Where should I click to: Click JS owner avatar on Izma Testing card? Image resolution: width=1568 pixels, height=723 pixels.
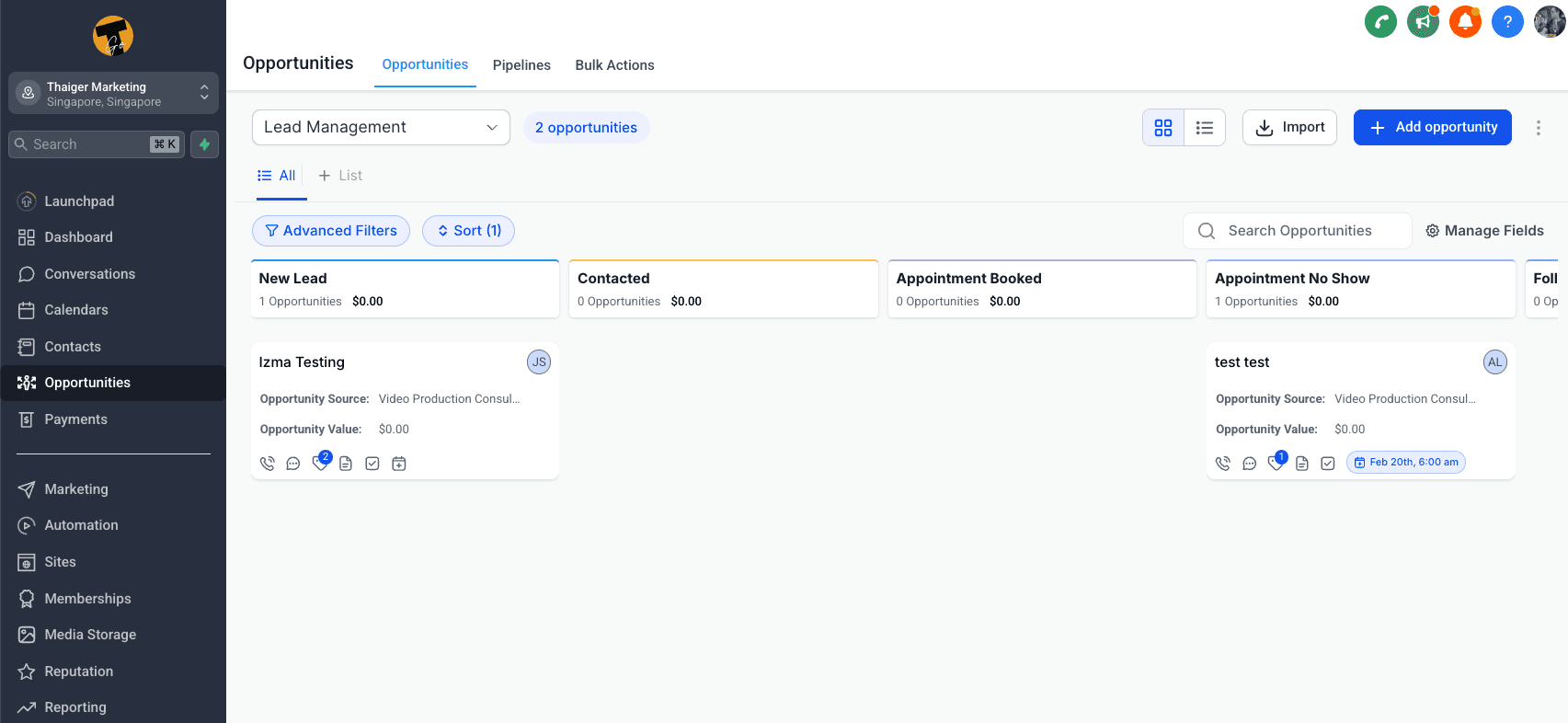[x=539, y=362]
